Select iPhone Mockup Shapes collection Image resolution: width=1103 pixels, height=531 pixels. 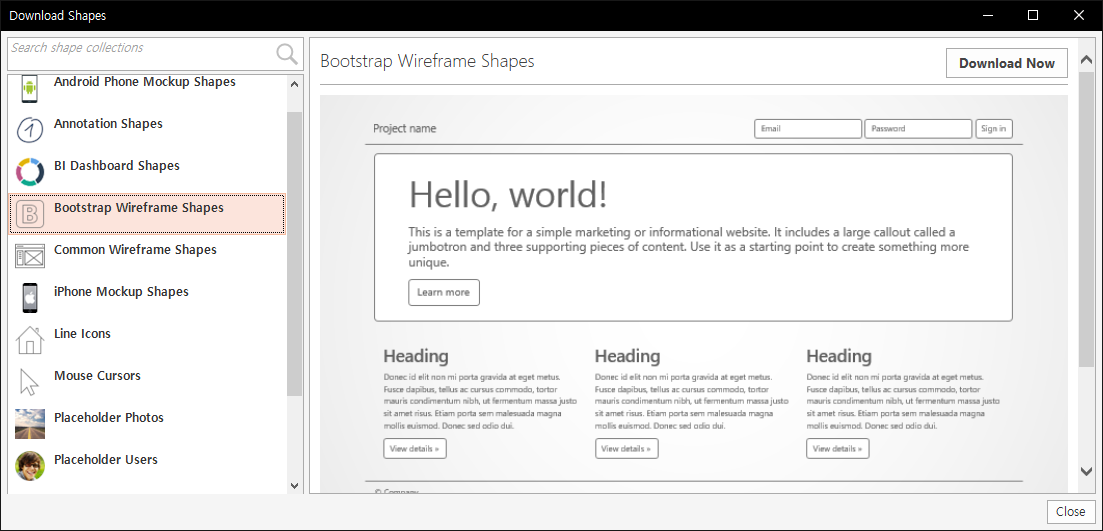click(x=147, y=298)
